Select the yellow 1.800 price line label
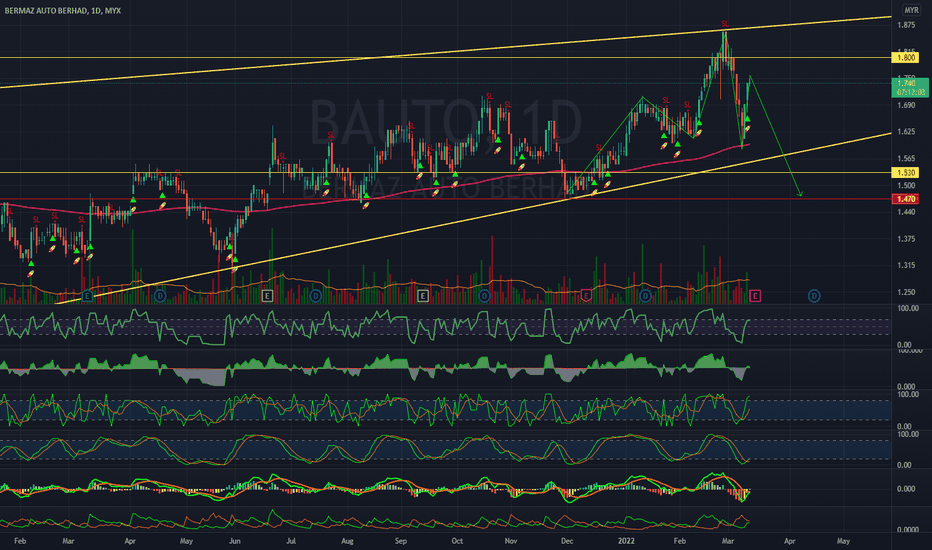932x550 pixels. (x=906, y=58)
